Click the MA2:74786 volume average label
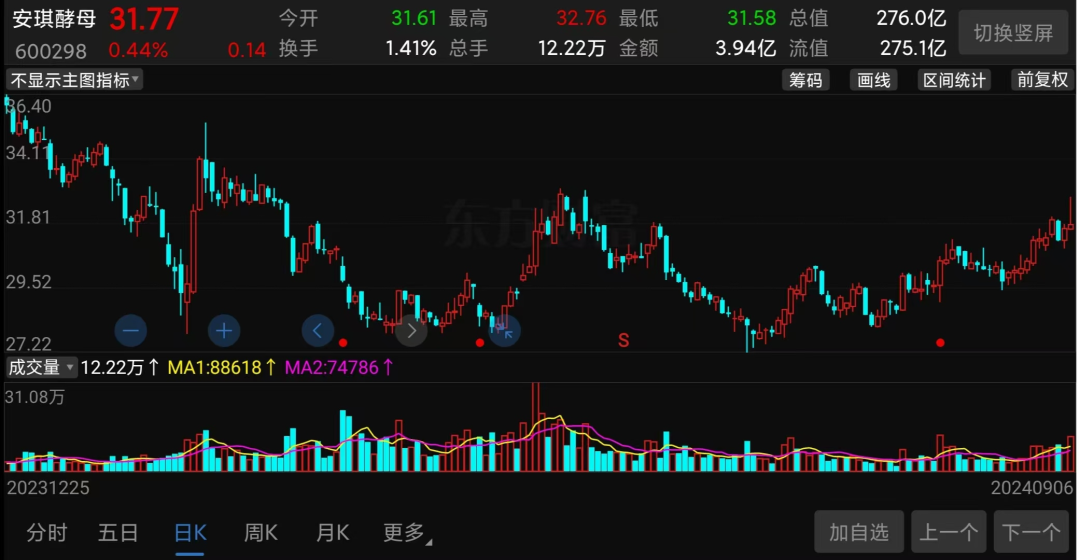This screenshot has height=560, width=1080. pyautogui.click(x=339, y=368)
